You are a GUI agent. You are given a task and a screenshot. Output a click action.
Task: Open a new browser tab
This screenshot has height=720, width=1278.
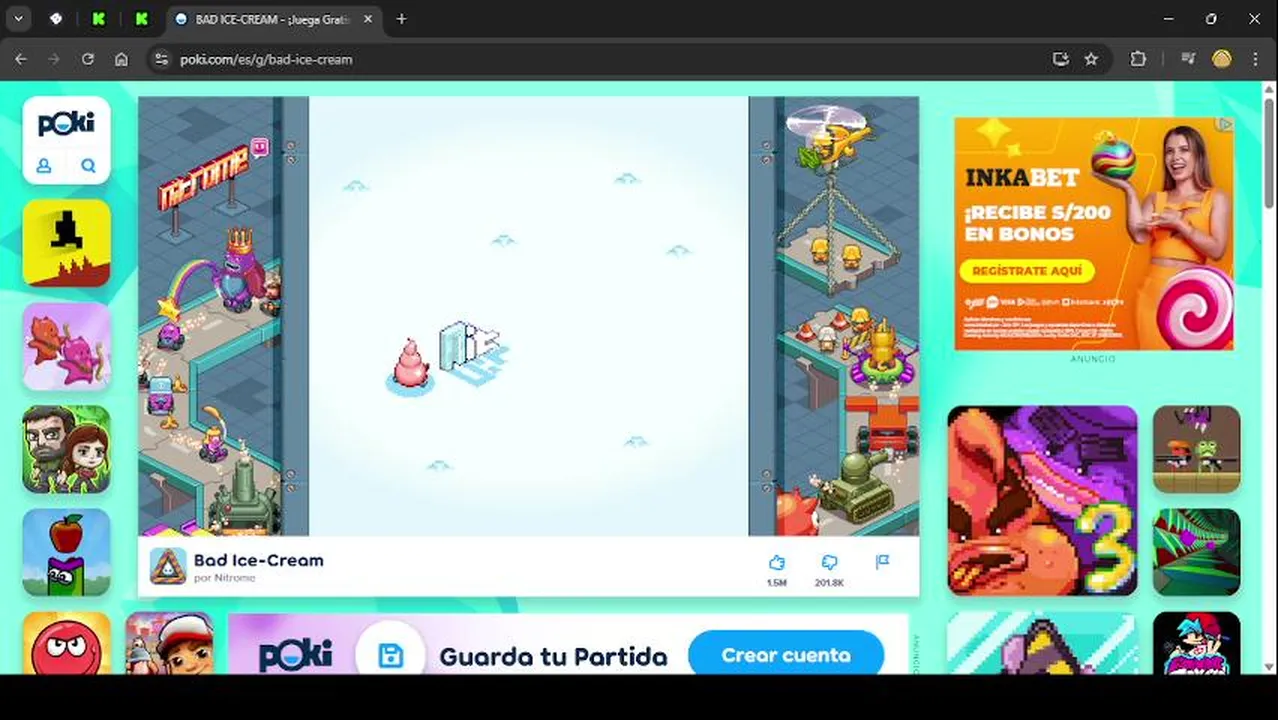(401, 19)
